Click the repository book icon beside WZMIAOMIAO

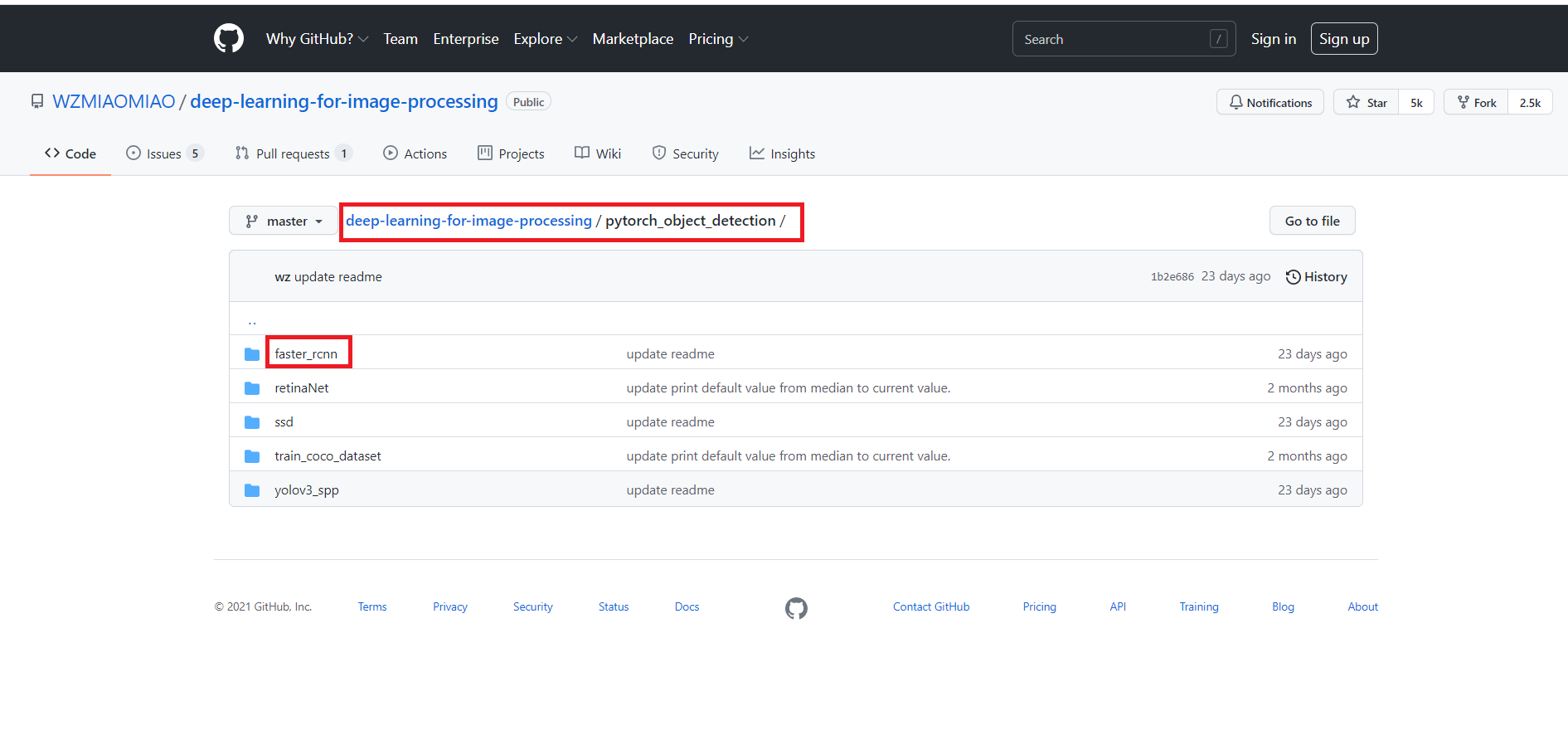37,102
